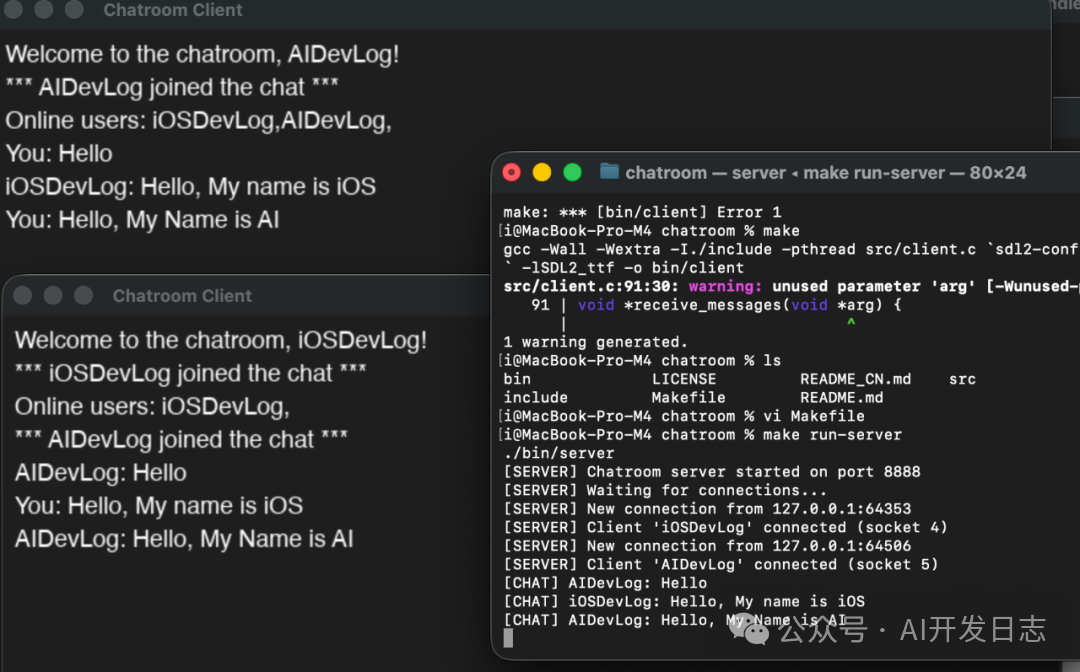The height and width of the screenshot is (672, 1080).
Task: Click the 'src/client.c:91:30: warning' line
Action: pyautogui.click(x=791, y=286)
